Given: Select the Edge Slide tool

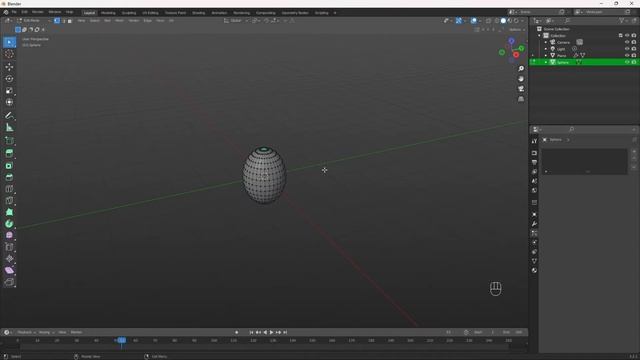Looking at the screenshot, I should click(x=9, y=247).
